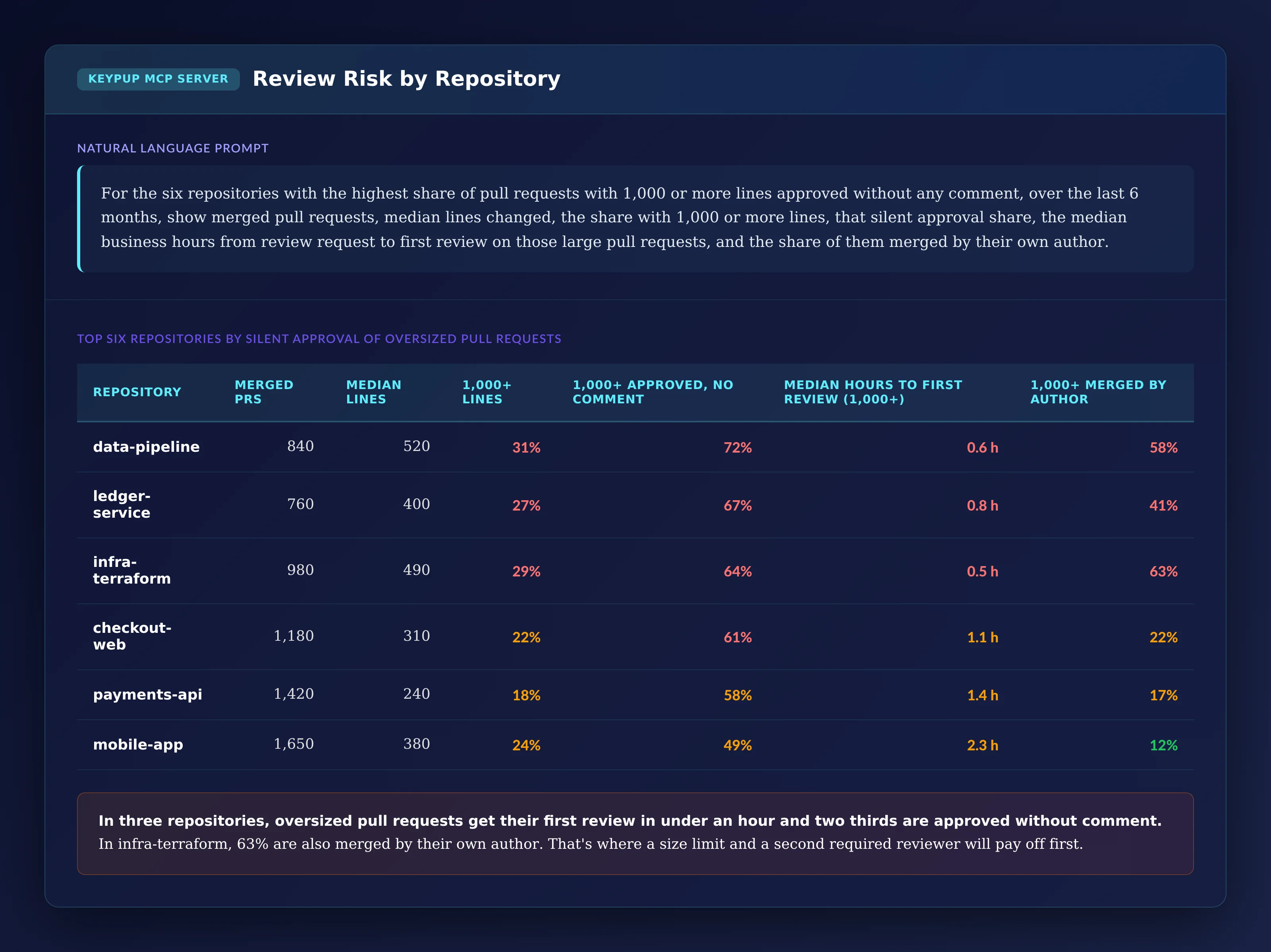The height and width of the screenshot is (952, 1271).
Task: Select the payments-api repository name
Action: (148, 694)
